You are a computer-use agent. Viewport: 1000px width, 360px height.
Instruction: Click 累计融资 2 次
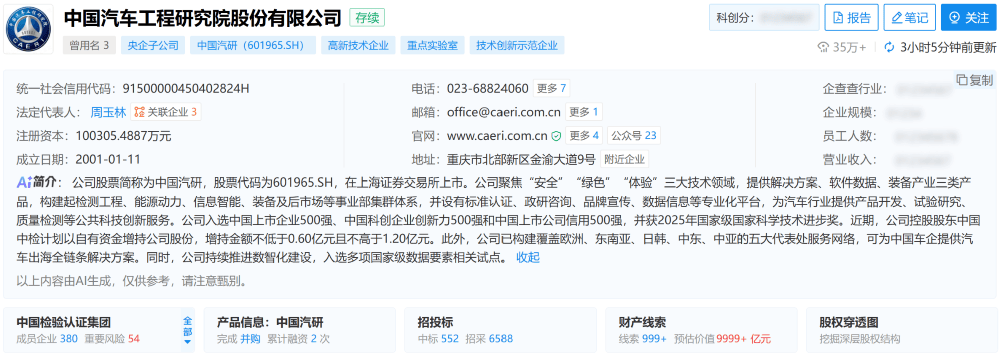click(x=298, y=339)
